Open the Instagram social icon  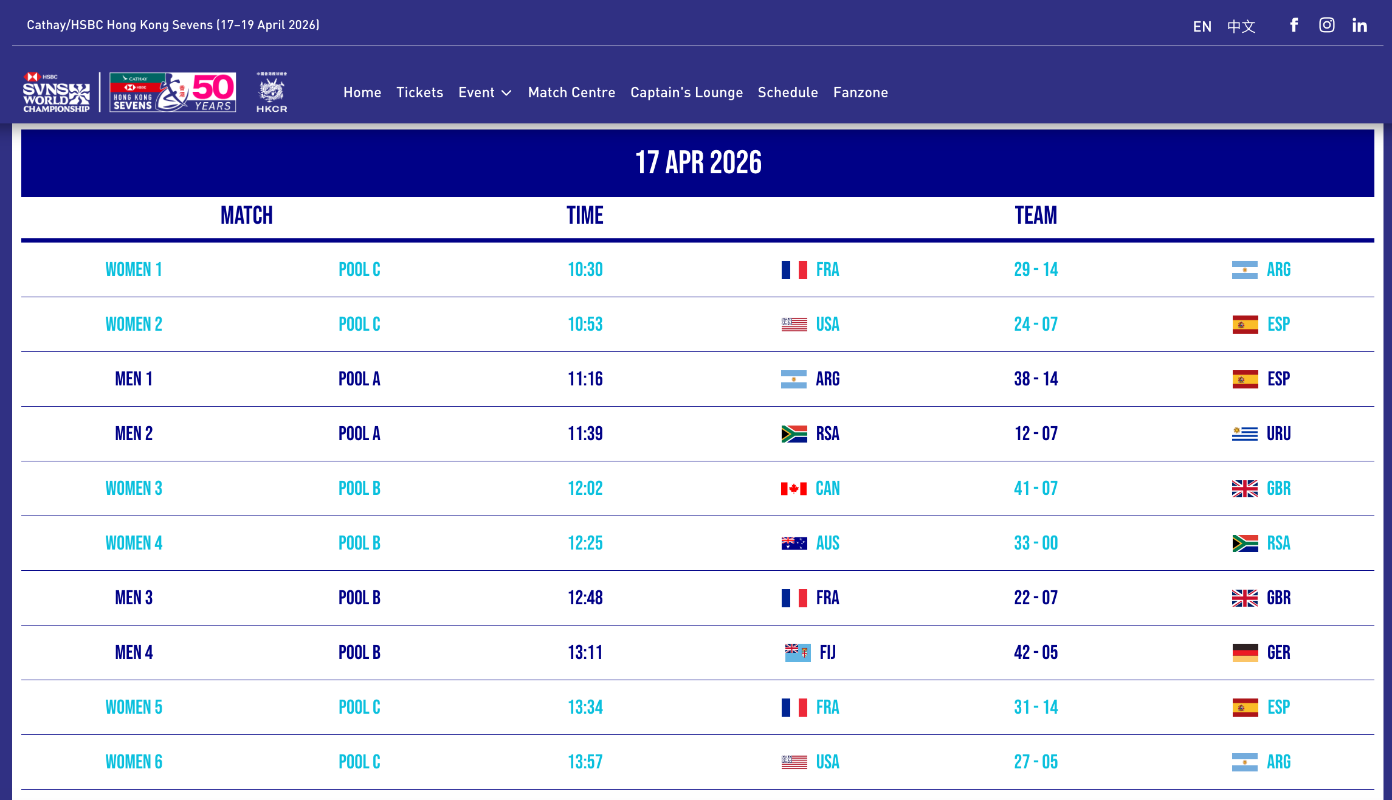pos(1327,25)
